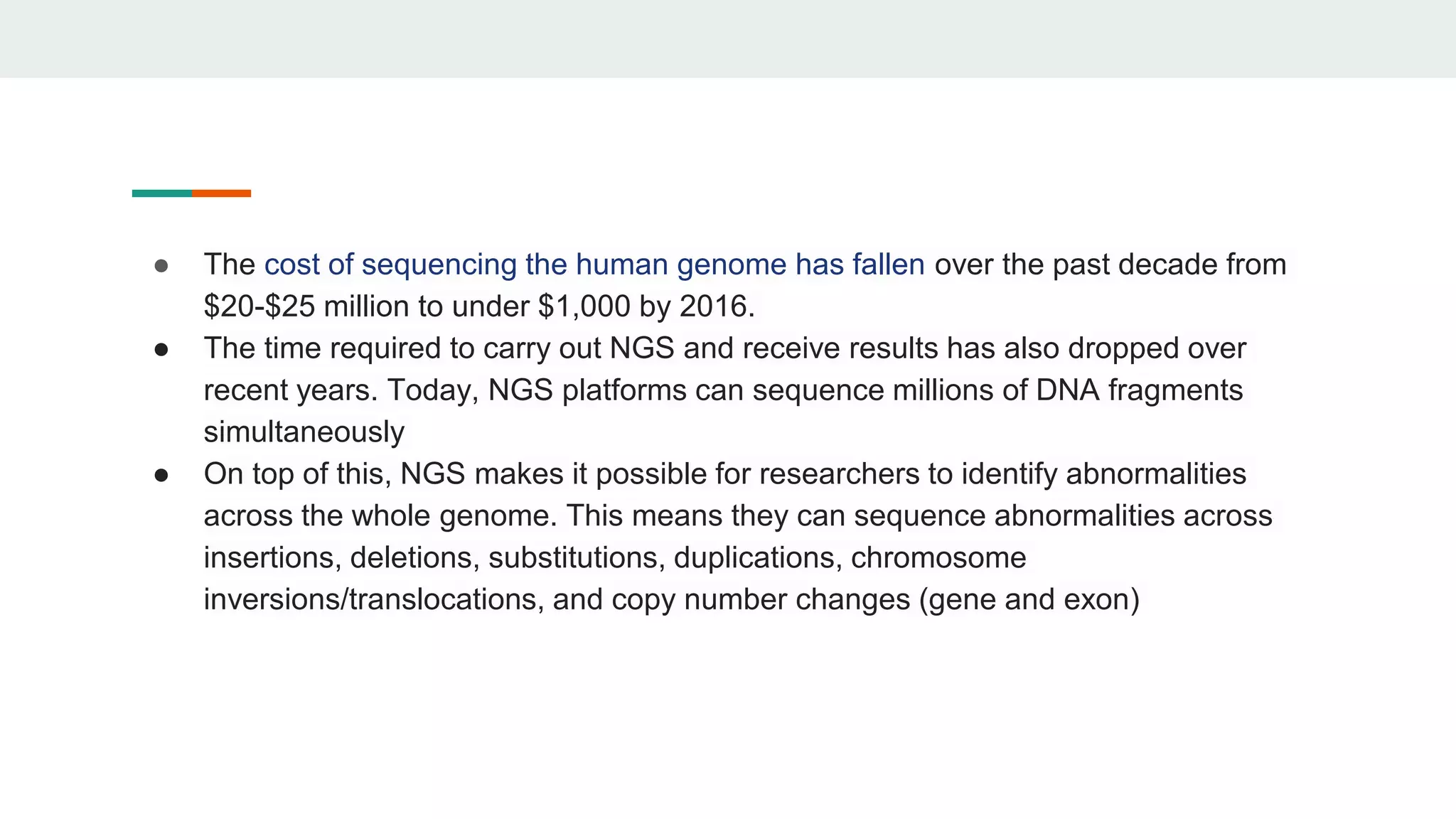Click the text "over the past decade from"
Image resolution: width=1456 pixels, height=819 pixels.
pos(1110,264)
